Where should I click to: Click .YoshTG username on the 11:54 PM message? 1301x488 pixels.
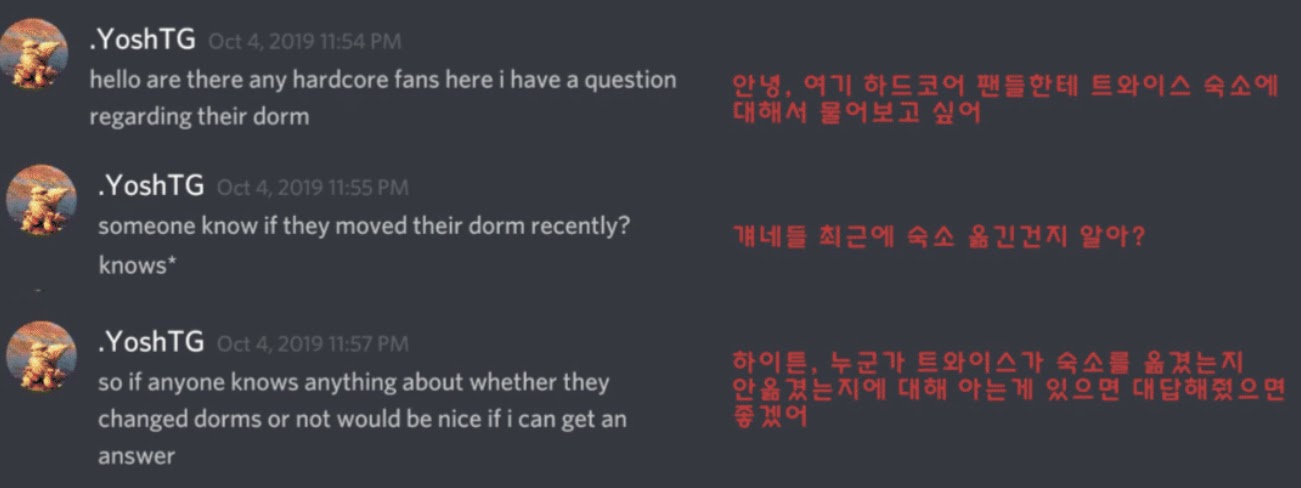pos(143,42)
